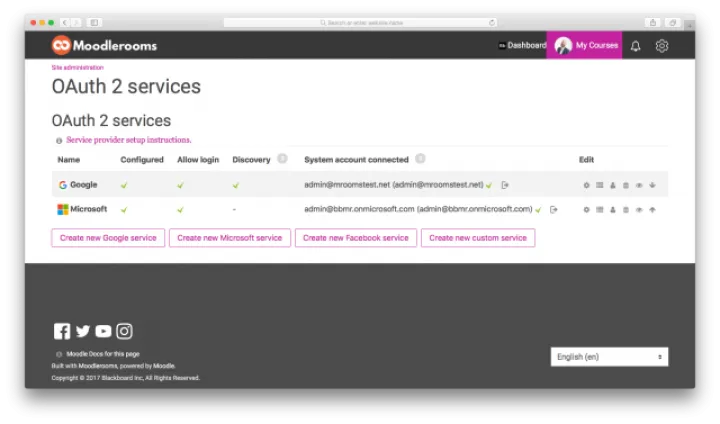Open Discovery column help icon
Screen dimensions: 720x424
[x=283, y=158]
